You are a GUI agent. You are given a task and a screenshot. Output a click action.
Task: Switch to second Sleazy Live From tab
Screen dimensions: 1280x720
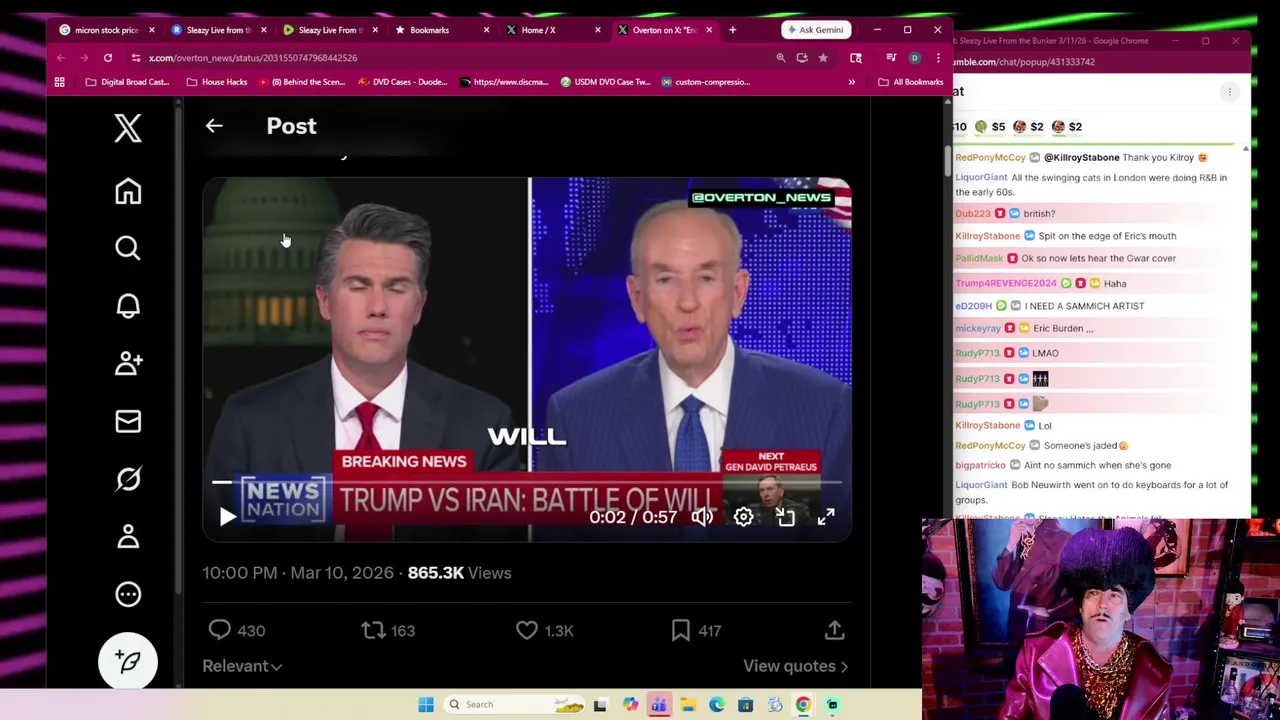click(x=329, y=30)
